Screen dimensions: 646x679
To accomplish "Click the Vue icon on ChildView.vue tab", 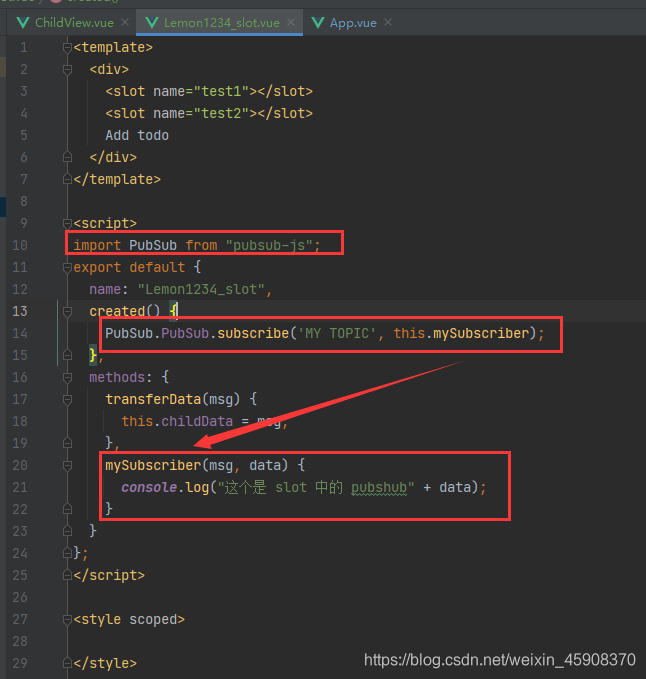I will [x=23, y=23].
